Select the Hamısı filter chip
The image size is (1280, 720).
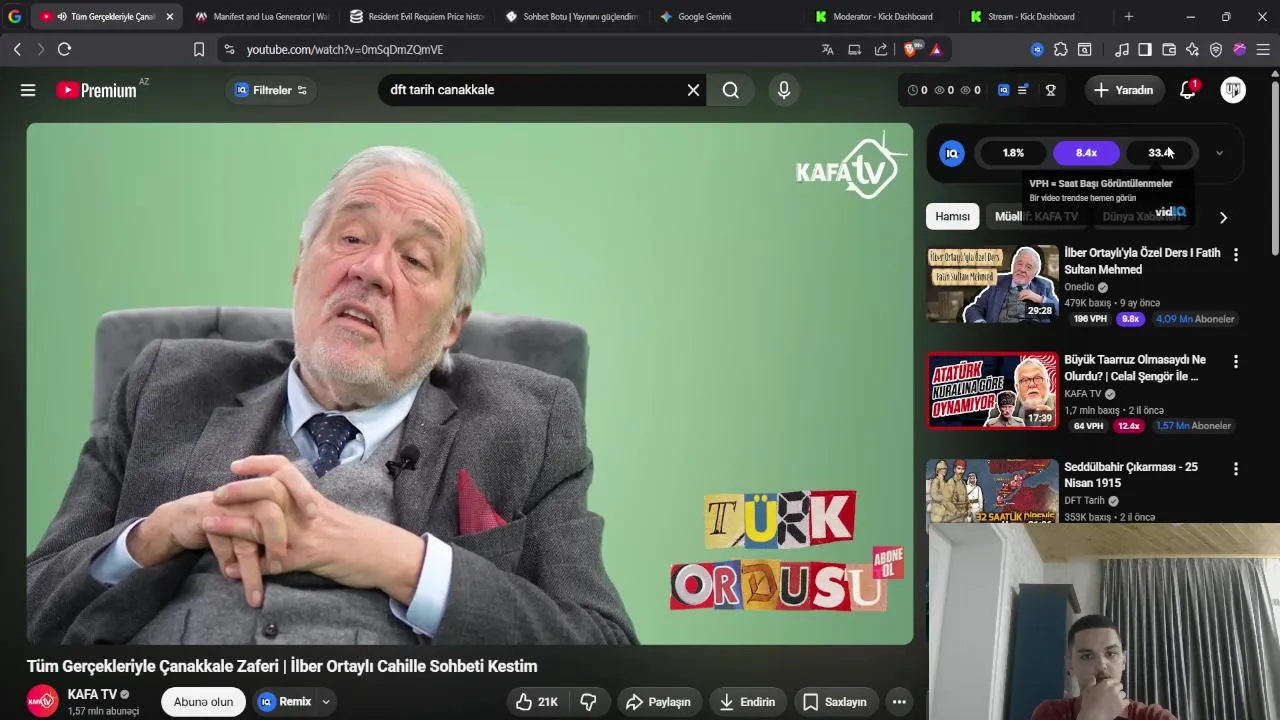(952, 216)
